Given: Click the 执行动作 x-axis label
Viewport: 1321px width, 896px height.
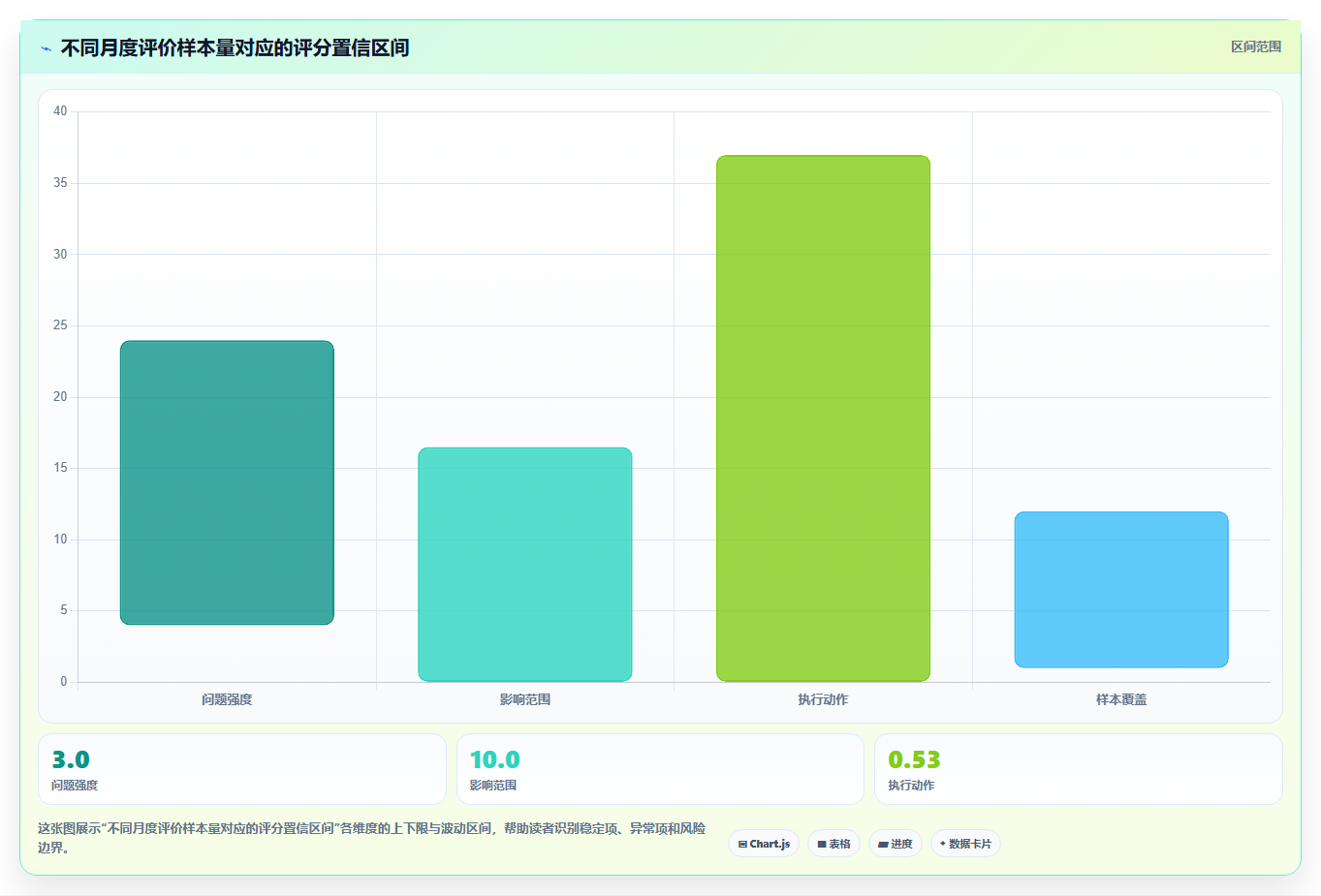Looking at the screenshot, I should click(823, 699).
